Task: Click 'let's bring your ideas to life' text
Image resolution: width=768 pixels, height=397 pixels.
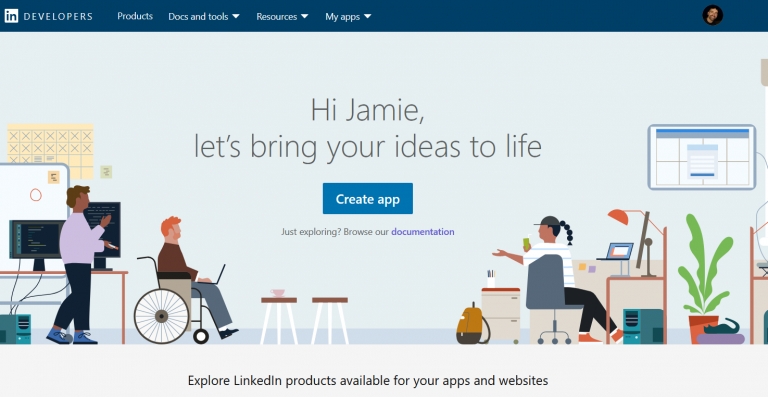Action: coord(367,146)
